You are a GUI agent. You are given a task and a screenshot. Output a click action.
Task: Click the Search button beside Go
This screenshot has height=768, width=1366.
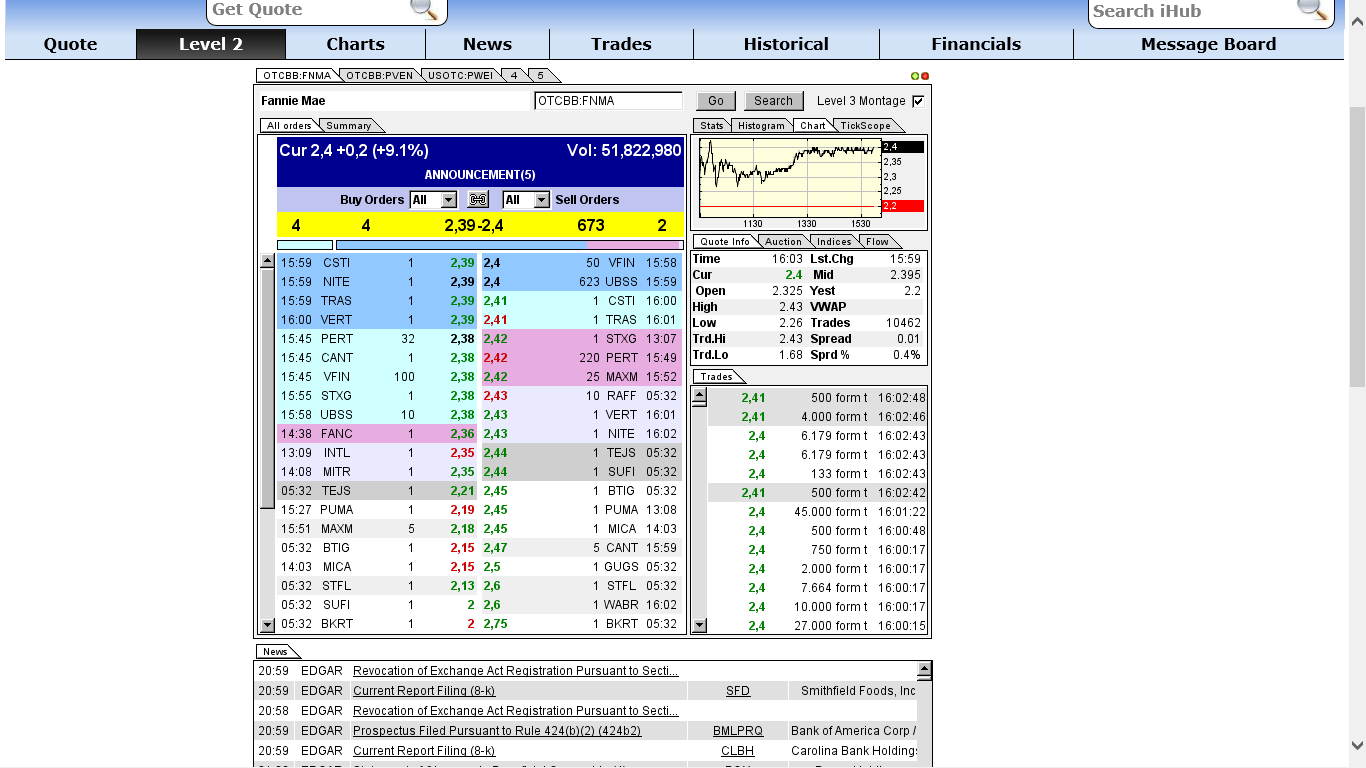(x=773, y=101)
